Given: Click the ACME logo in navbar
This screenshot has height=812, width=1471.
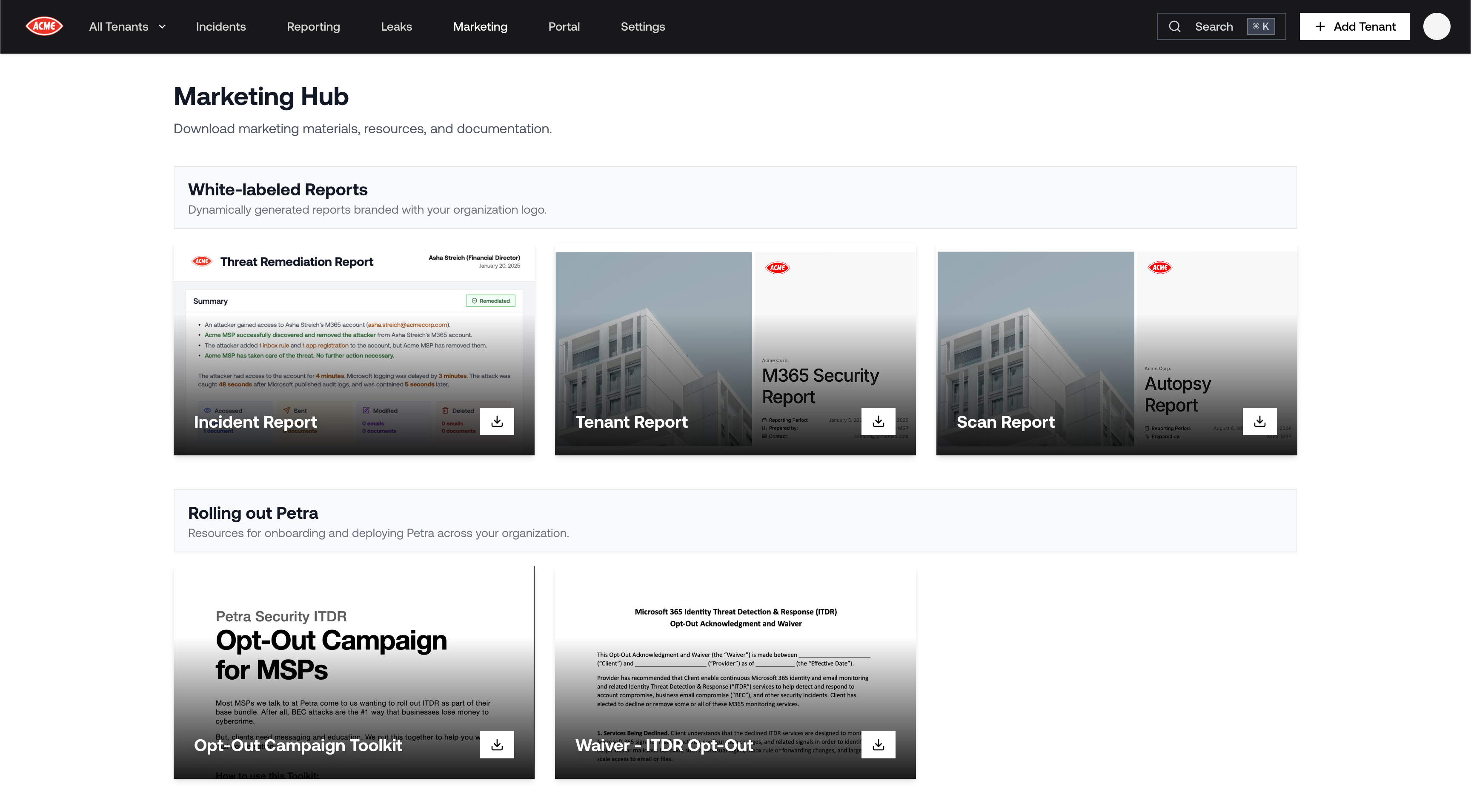Looking at the screenshot, I should (44, 26).
